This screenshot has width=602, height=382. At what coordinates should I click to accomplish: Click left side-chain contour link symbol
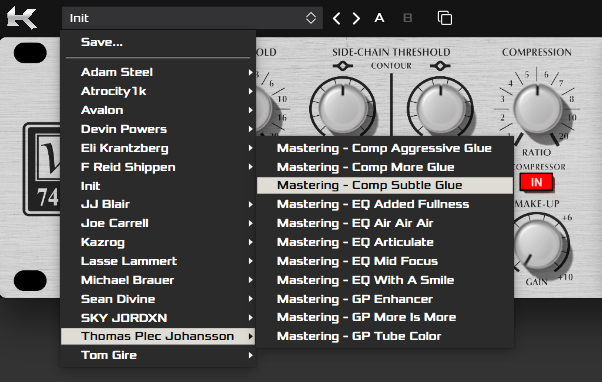pos(342,66)
